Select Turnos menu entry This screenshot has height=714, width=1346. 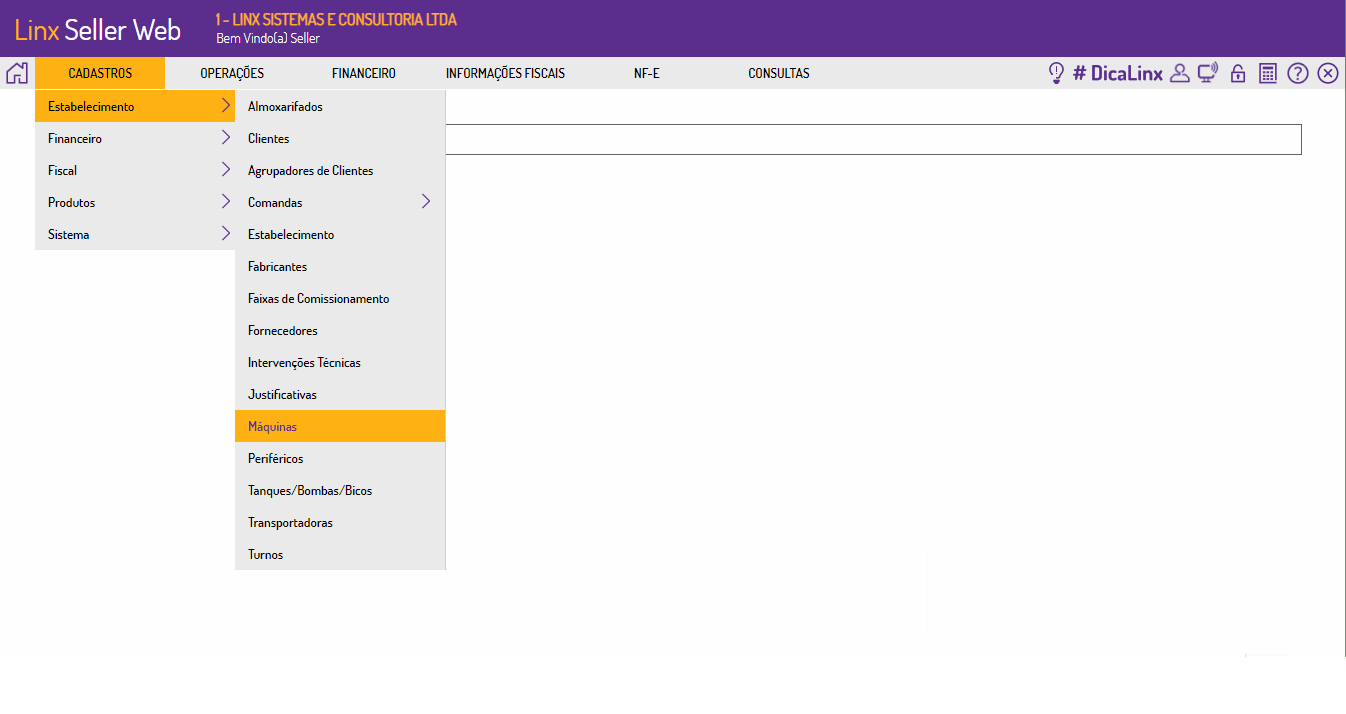click(x=340, y=554)
